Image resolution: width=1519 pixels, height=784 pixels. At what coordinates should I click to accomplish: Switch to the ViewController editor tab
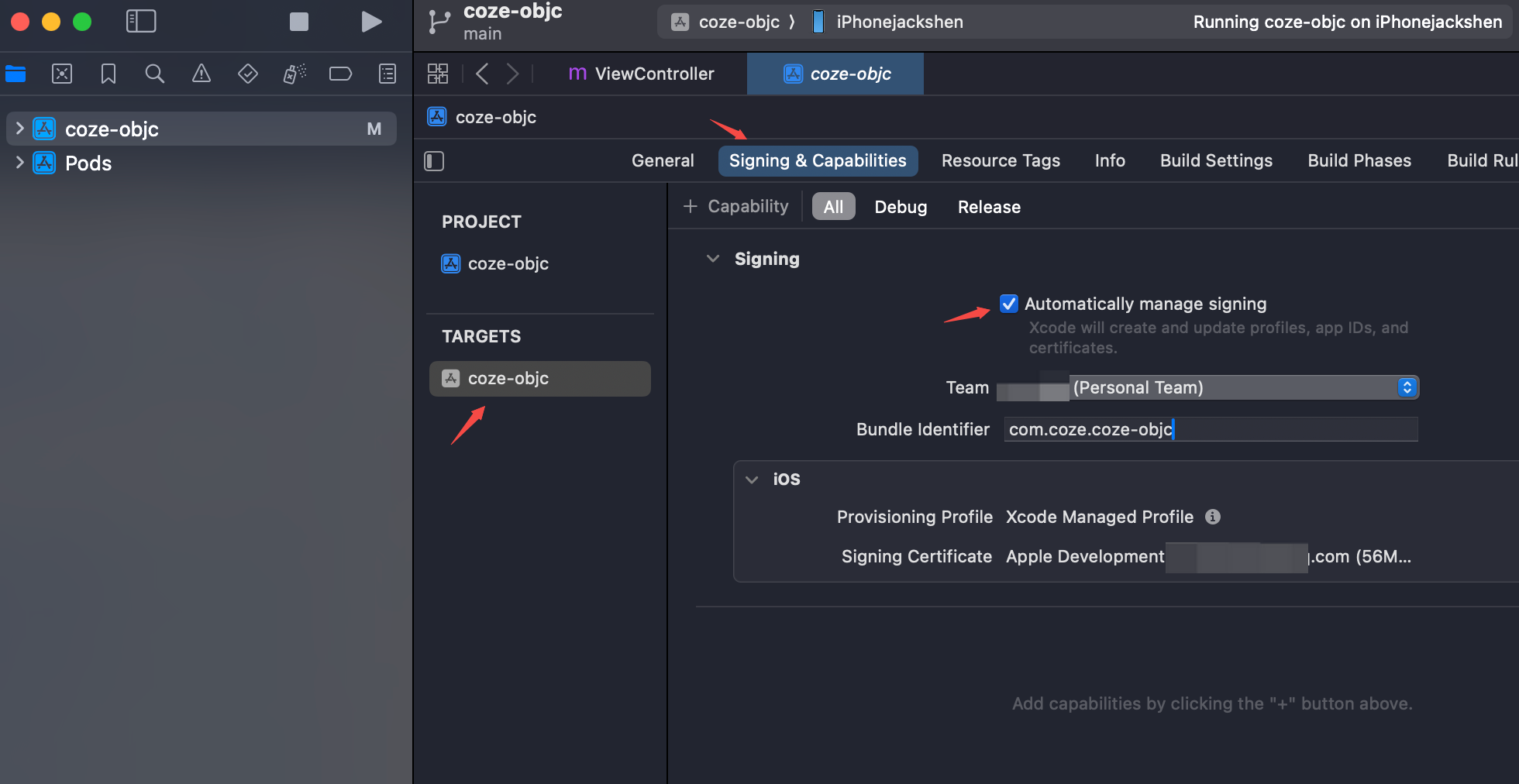point(642,74)
